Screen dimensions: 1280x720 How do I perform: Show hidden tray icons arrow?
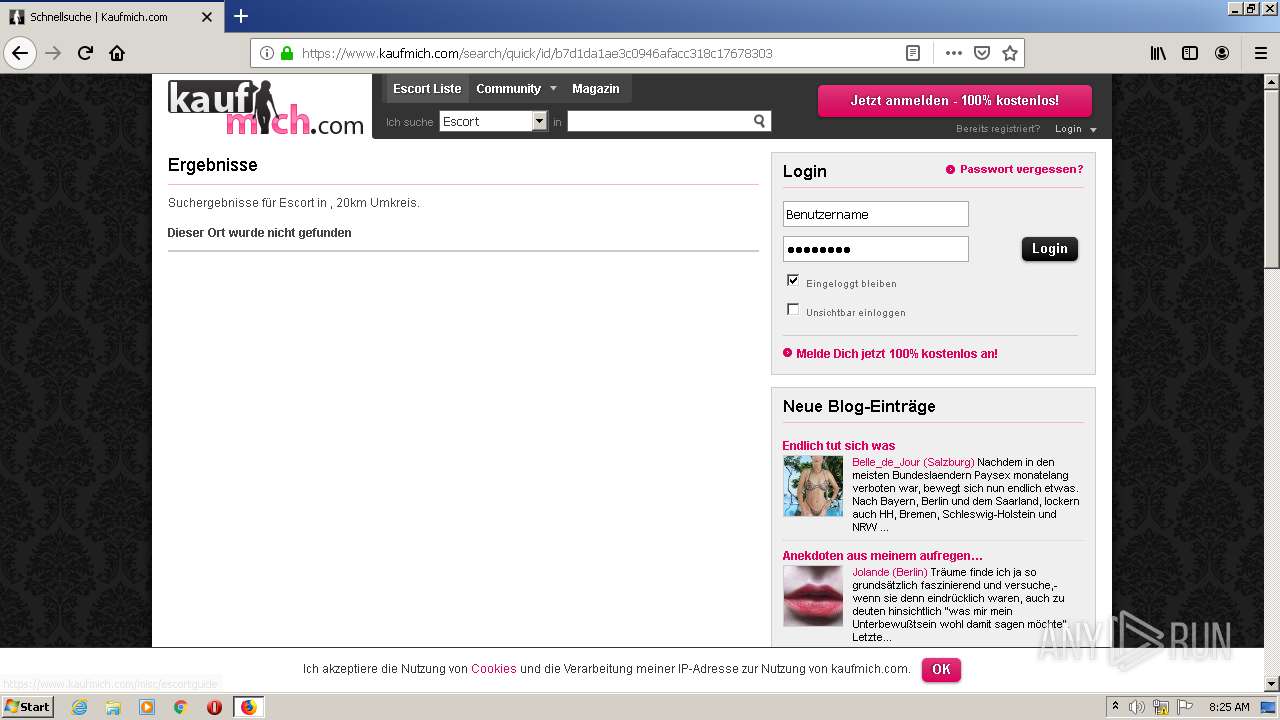[1115, 707]
